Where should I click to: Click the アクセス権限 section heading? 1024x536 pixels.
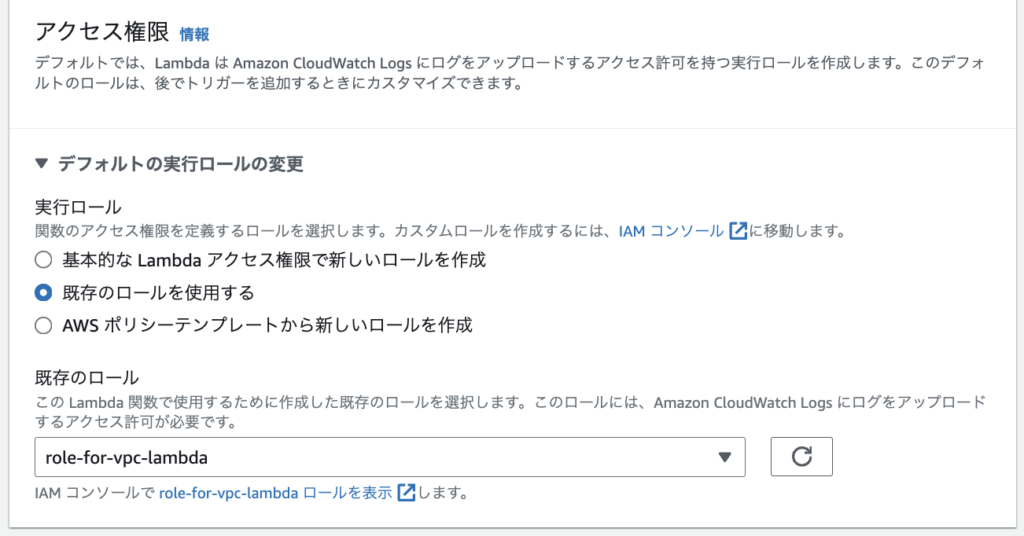(x=102, y=33)
